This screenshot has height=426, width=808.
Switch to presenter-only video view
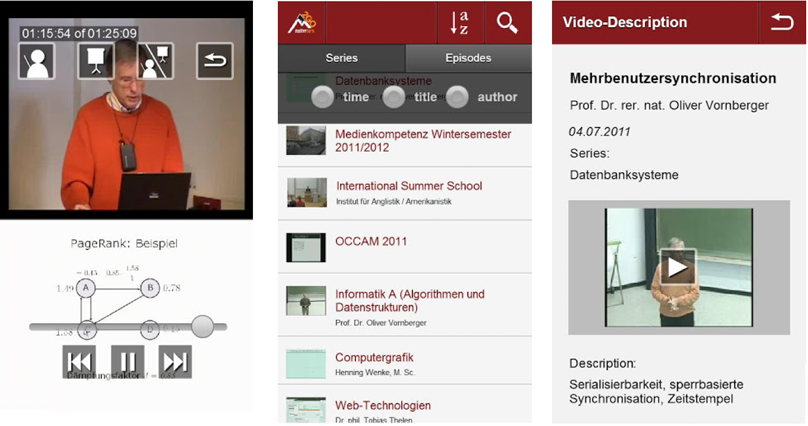37,62
